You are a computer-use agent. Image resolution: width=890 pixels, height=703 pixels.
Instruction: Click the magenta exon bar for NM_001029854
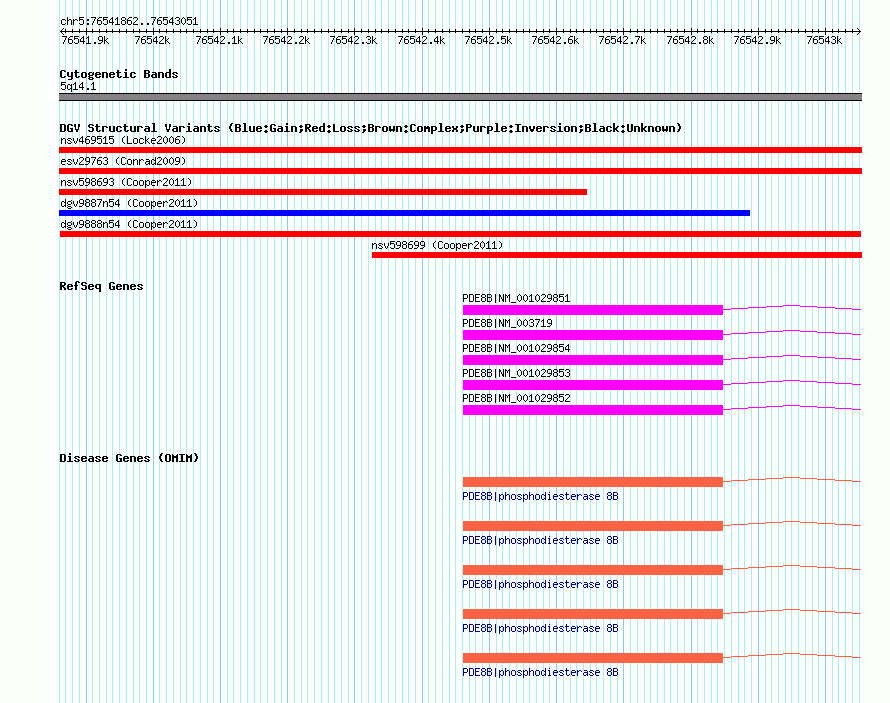point(593,360)
